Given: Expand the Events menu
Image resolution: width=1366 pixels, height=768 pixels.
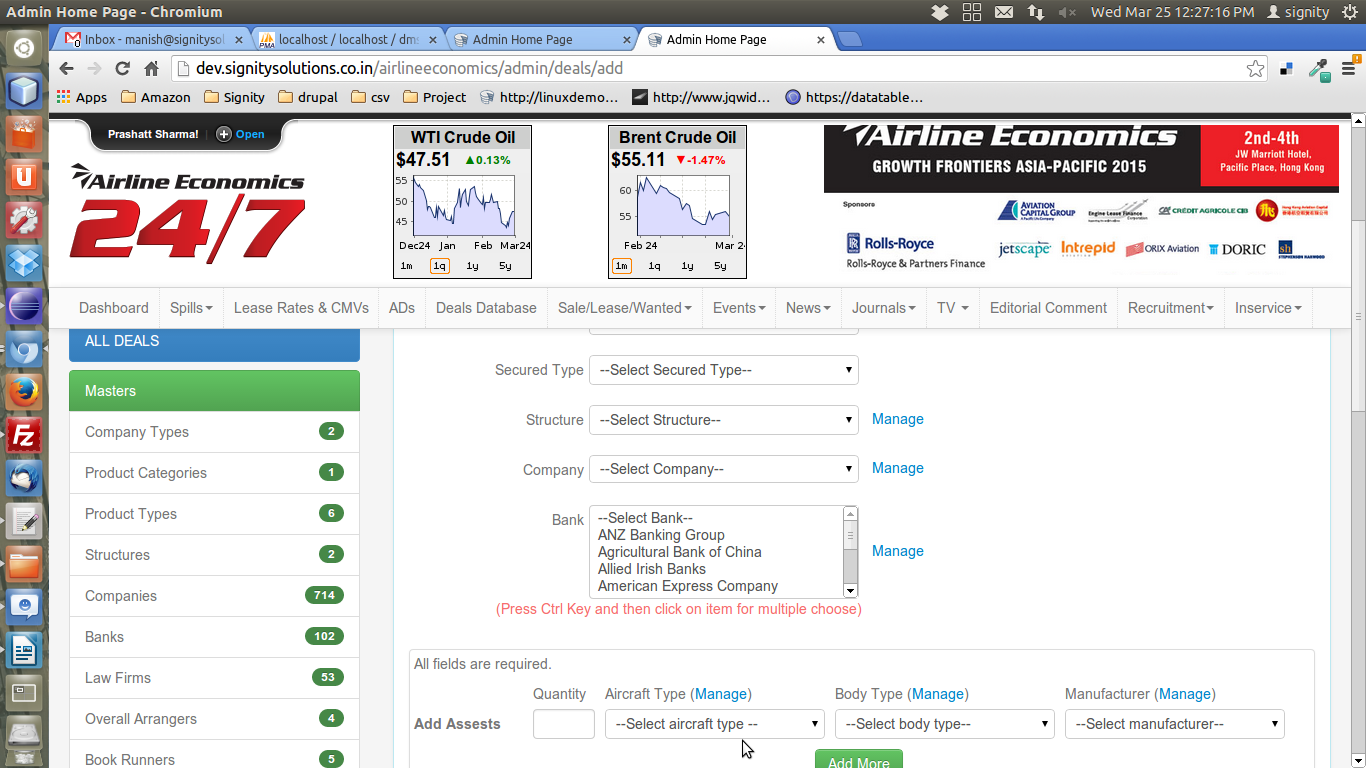Looking at the screenshot, I should (739, 308).
